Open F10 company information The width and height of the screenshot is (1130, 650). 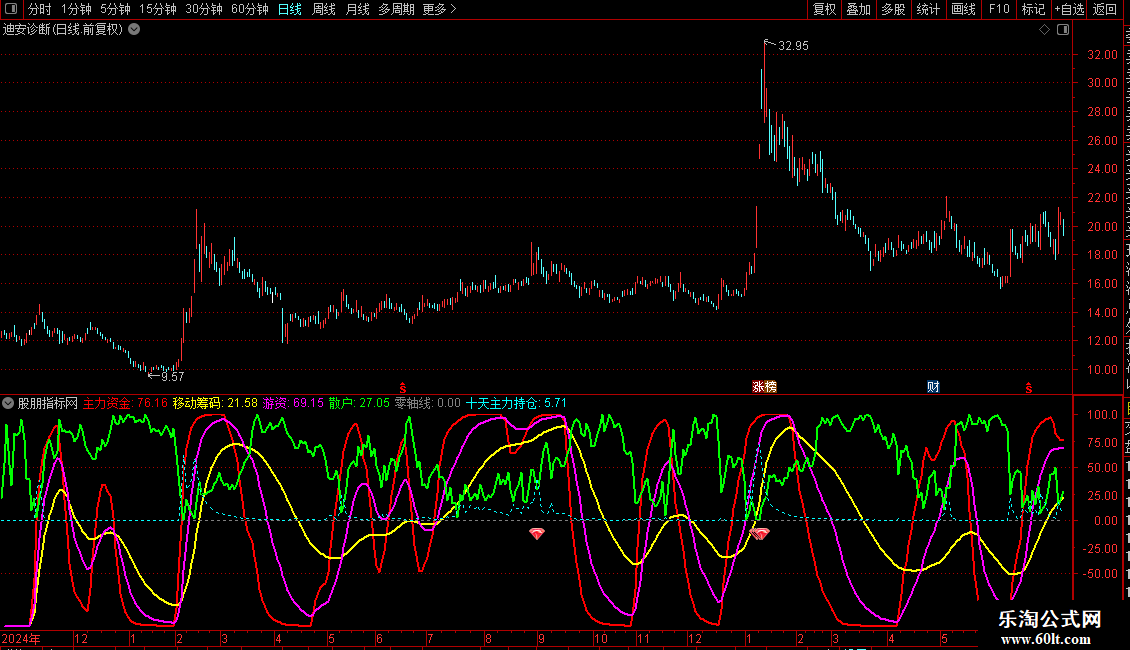999,9
